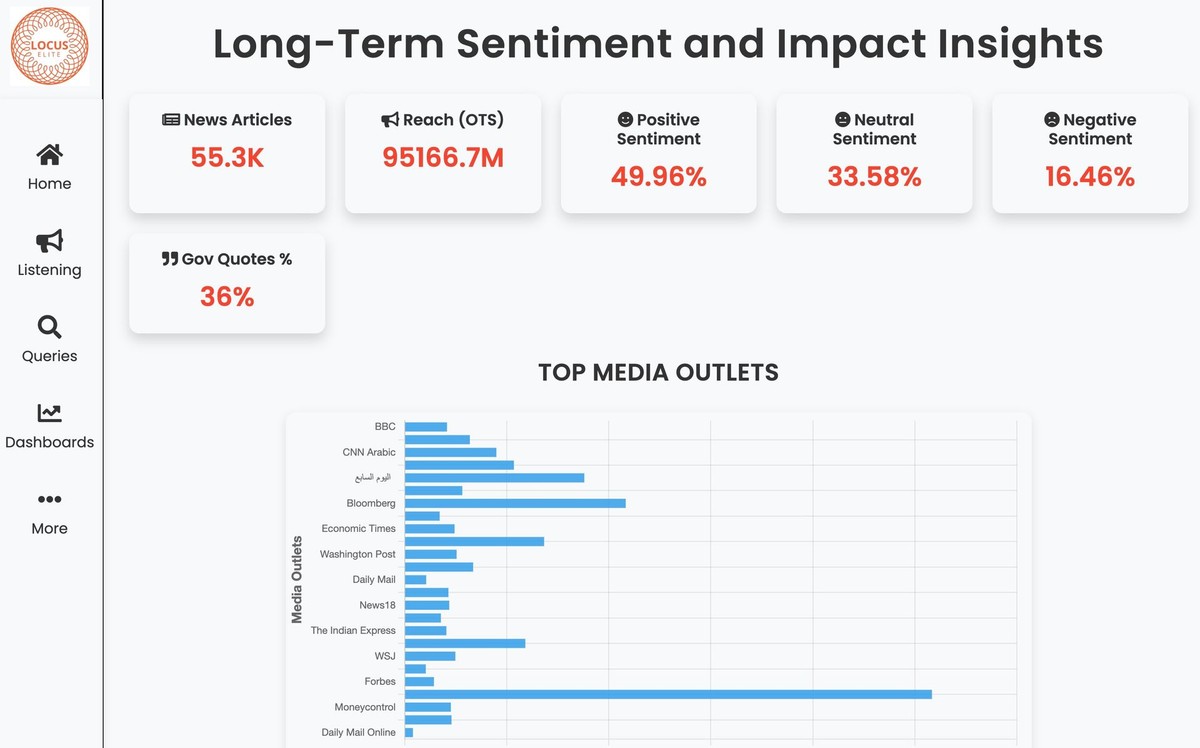The image size is (1200, 748).
Task: Open the More options ellipsis icon
Action: (48, 500)
